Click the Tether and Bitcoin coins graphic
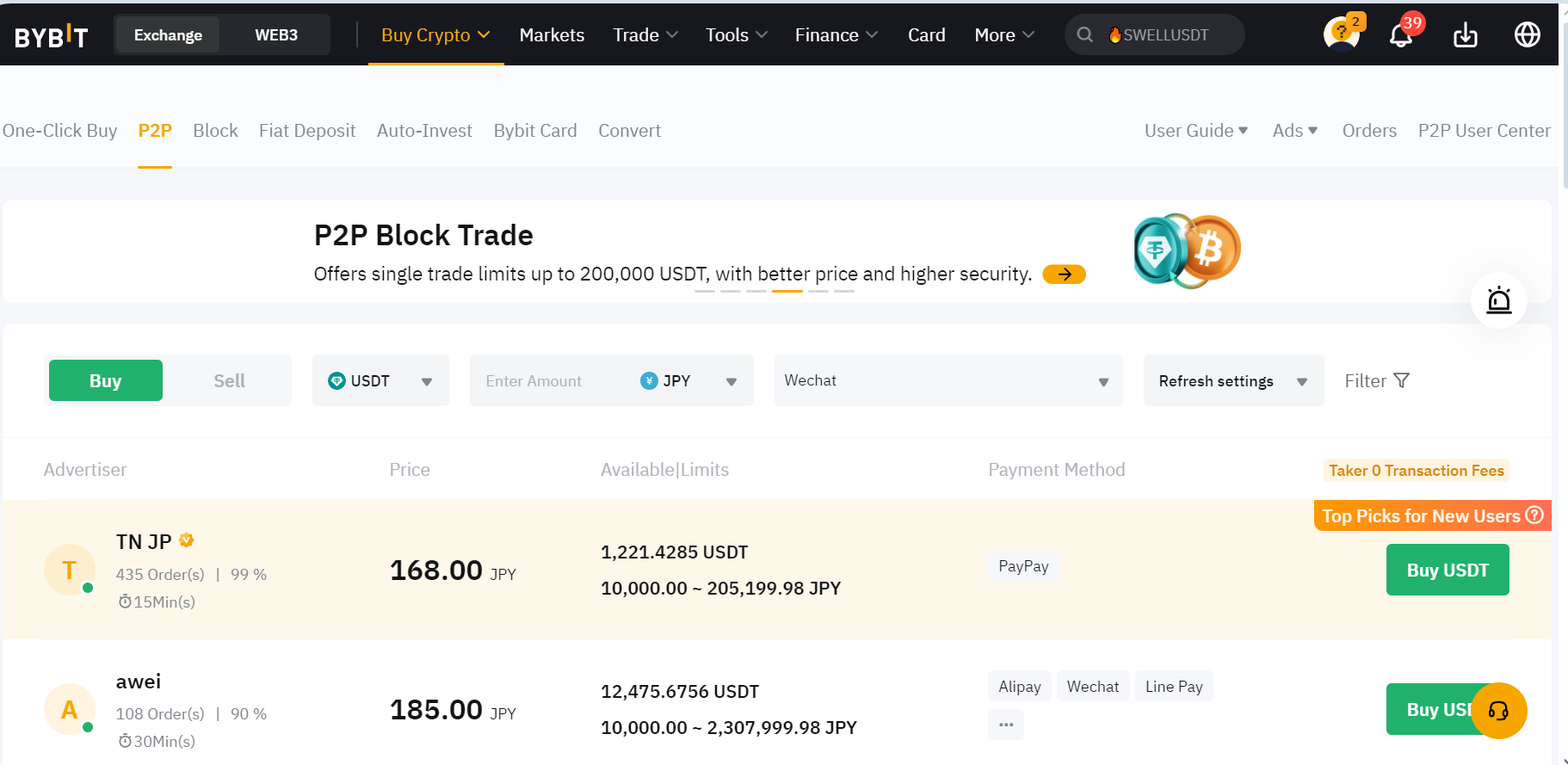The height and width of the screenshot is (765, 1568). [x=1187, y=250]
